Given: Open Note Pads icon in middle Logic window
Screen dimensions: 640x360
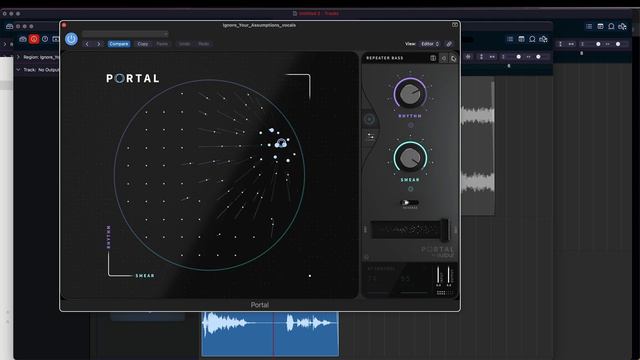Looking at the screenshot, I should 521,39.
